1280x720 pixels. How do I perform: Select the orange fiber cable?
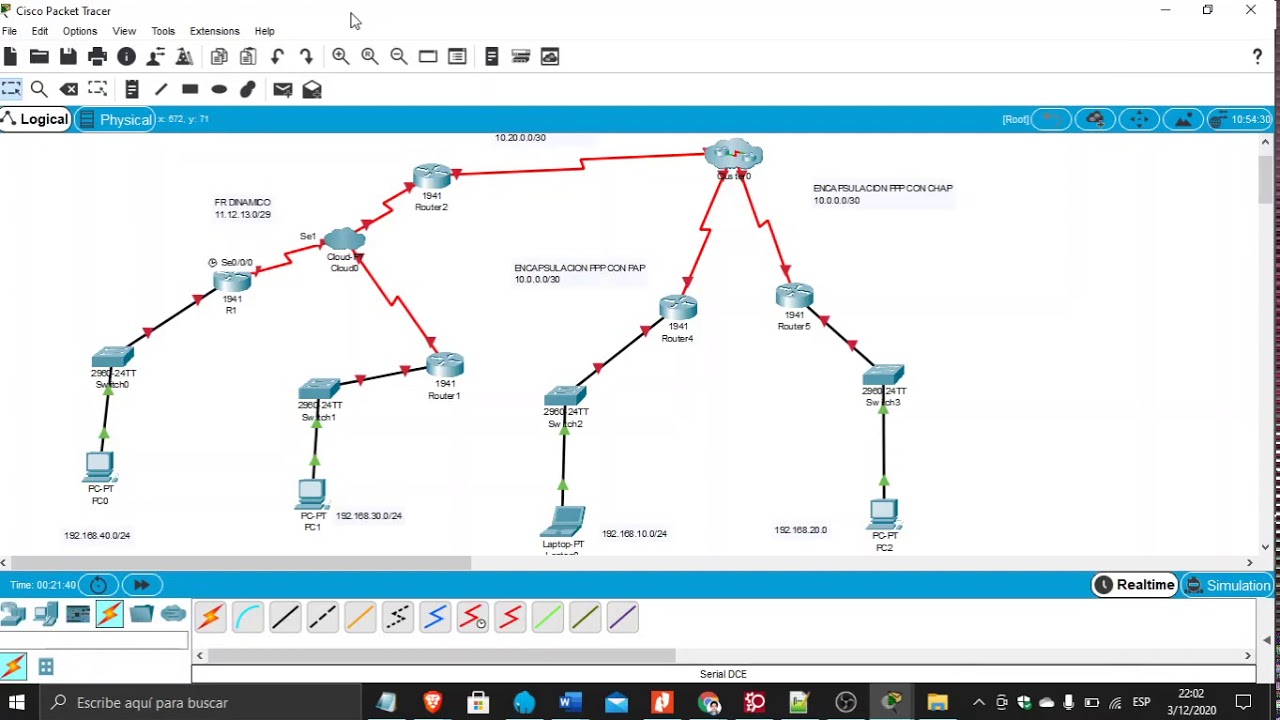pos(360,617)
